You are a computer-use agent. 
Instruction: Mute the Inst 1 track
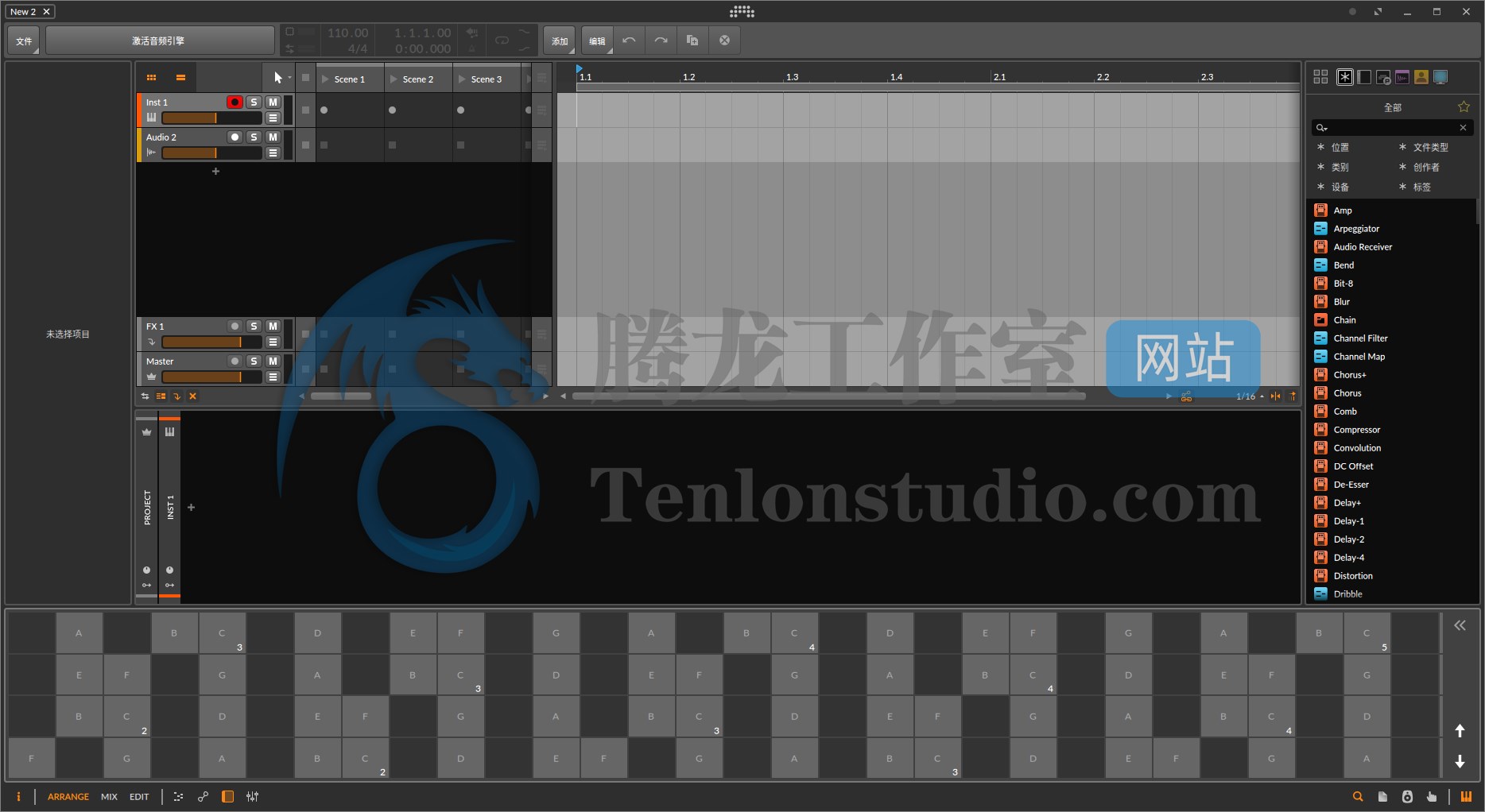click(x=273, y=102)
